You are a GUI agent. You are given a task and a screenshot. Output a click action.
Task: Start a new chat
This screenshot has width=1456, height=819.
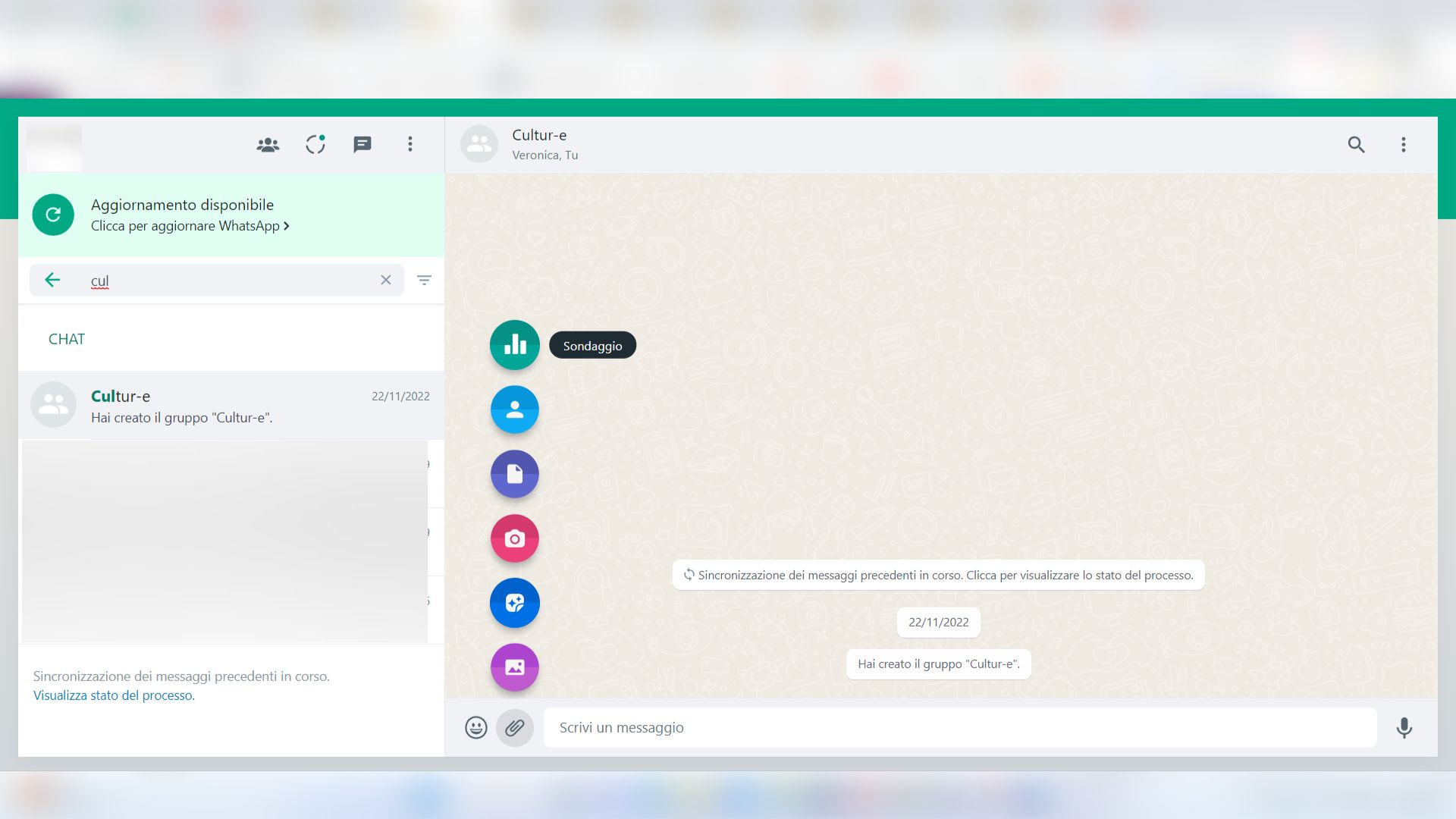point(362,144)
